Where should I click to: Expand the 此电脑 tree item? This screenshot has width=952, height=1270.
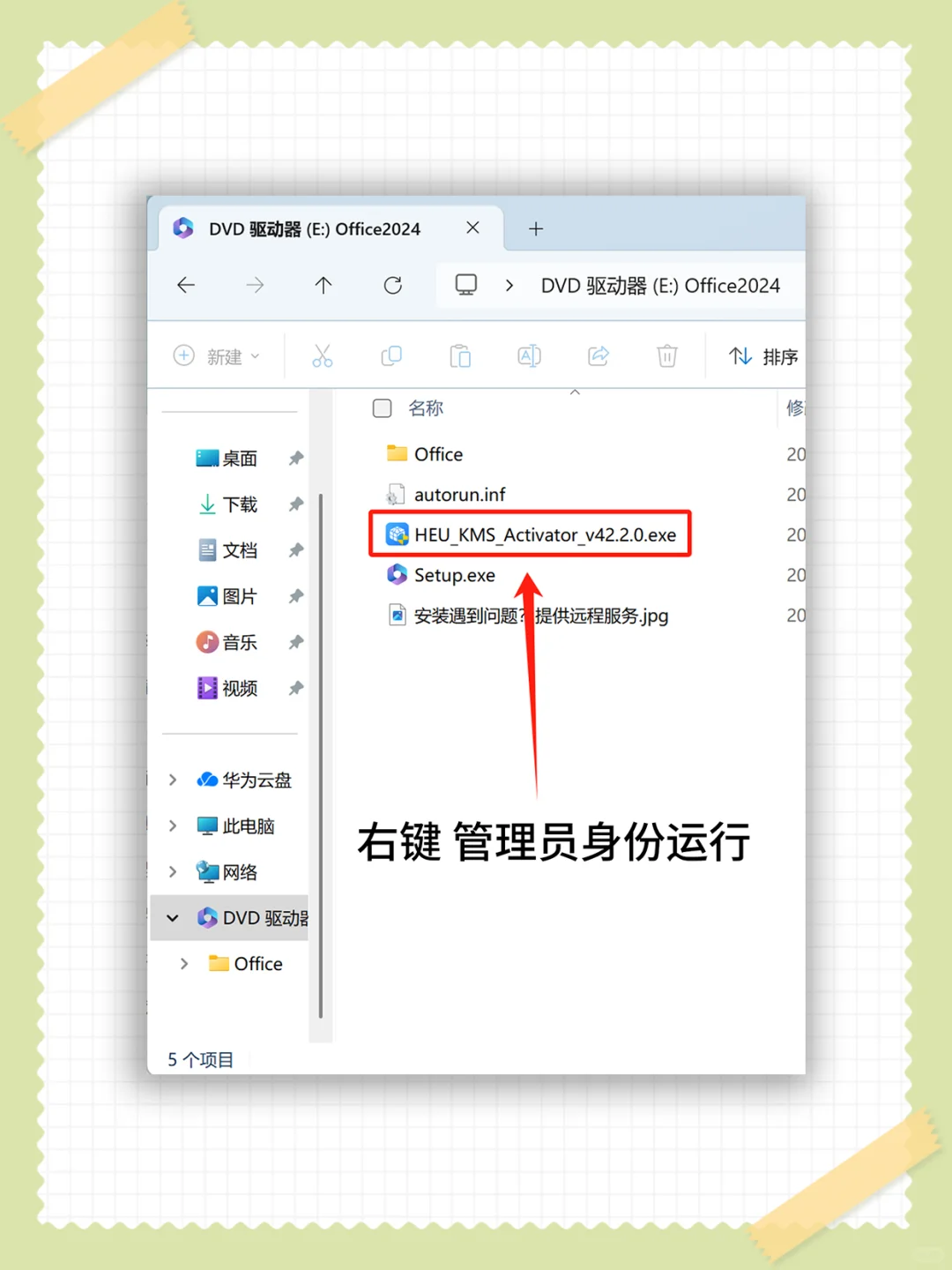(x=173, y=825)
